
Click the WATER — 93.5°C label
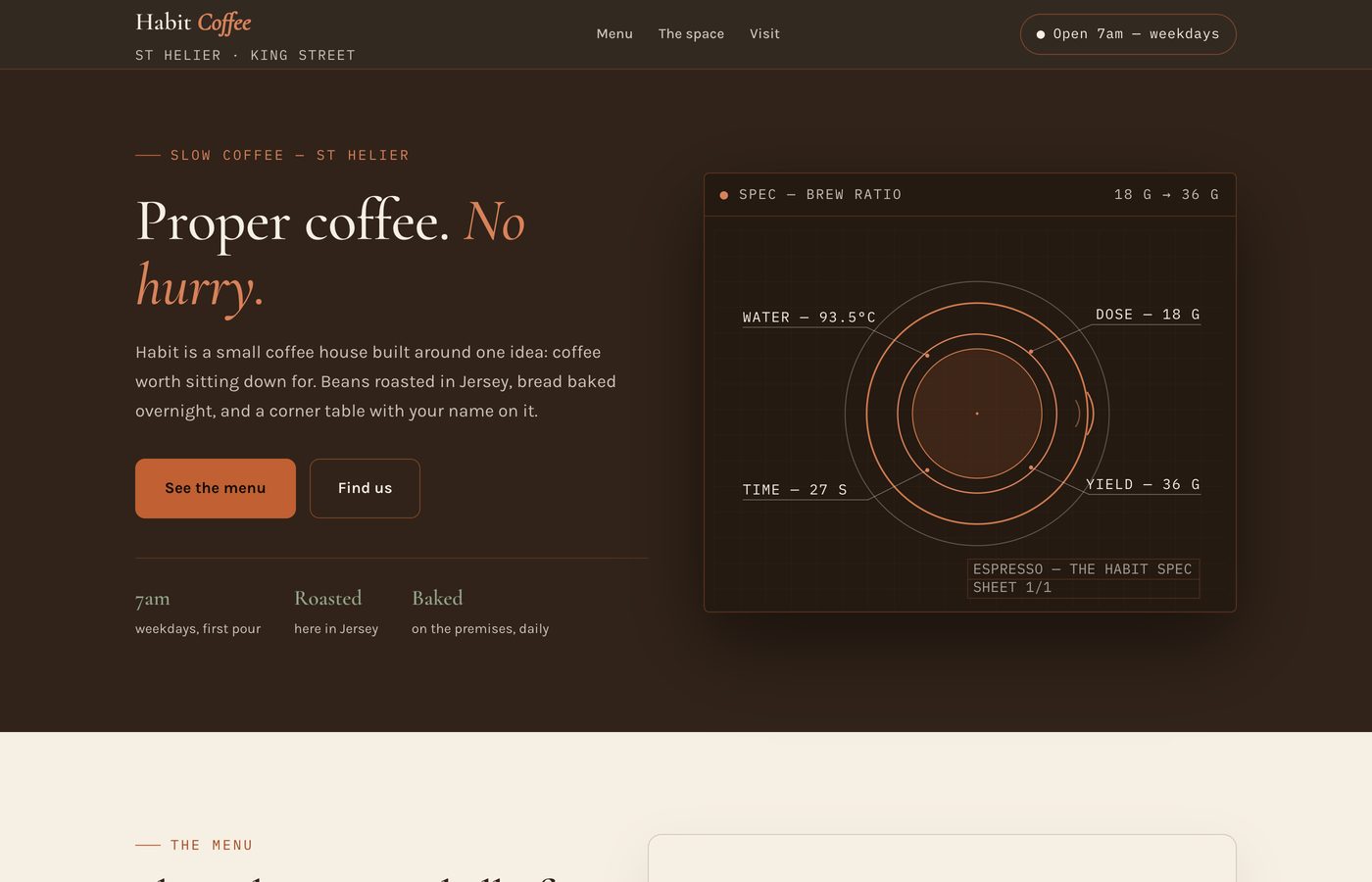coord(809,318)
